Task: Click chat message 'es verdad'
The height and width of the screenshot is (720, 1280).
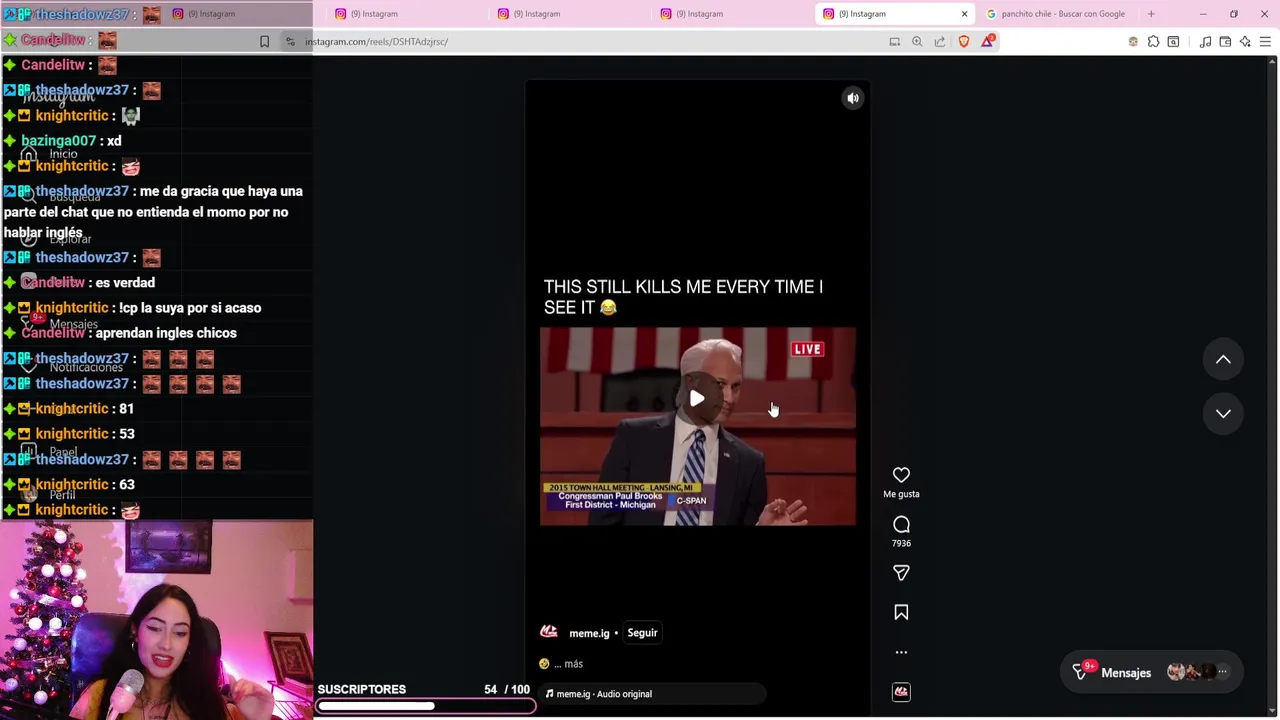Action: (125, 283)
